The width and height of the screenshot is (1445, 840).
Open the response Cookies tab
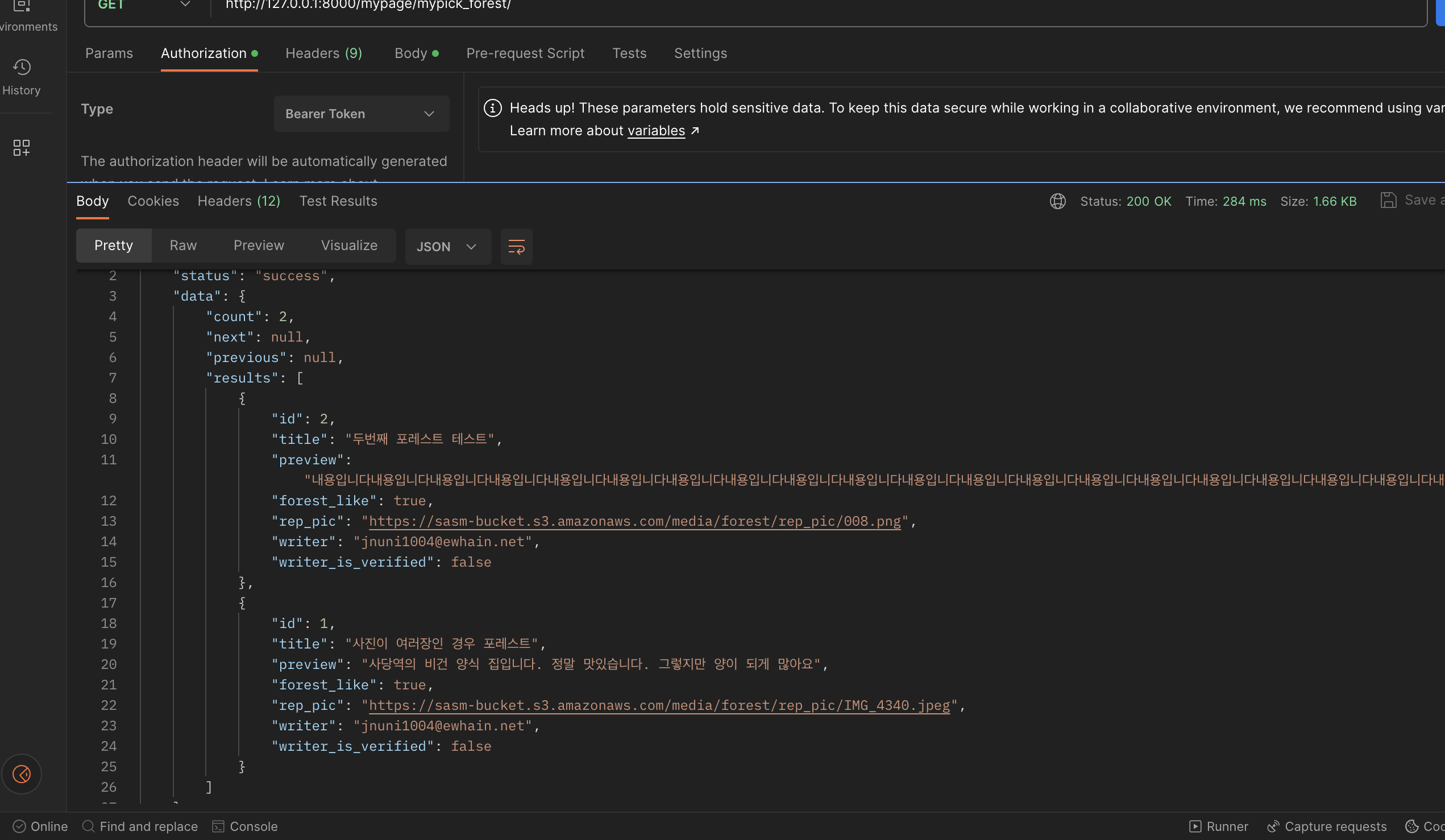click(153, 201)
